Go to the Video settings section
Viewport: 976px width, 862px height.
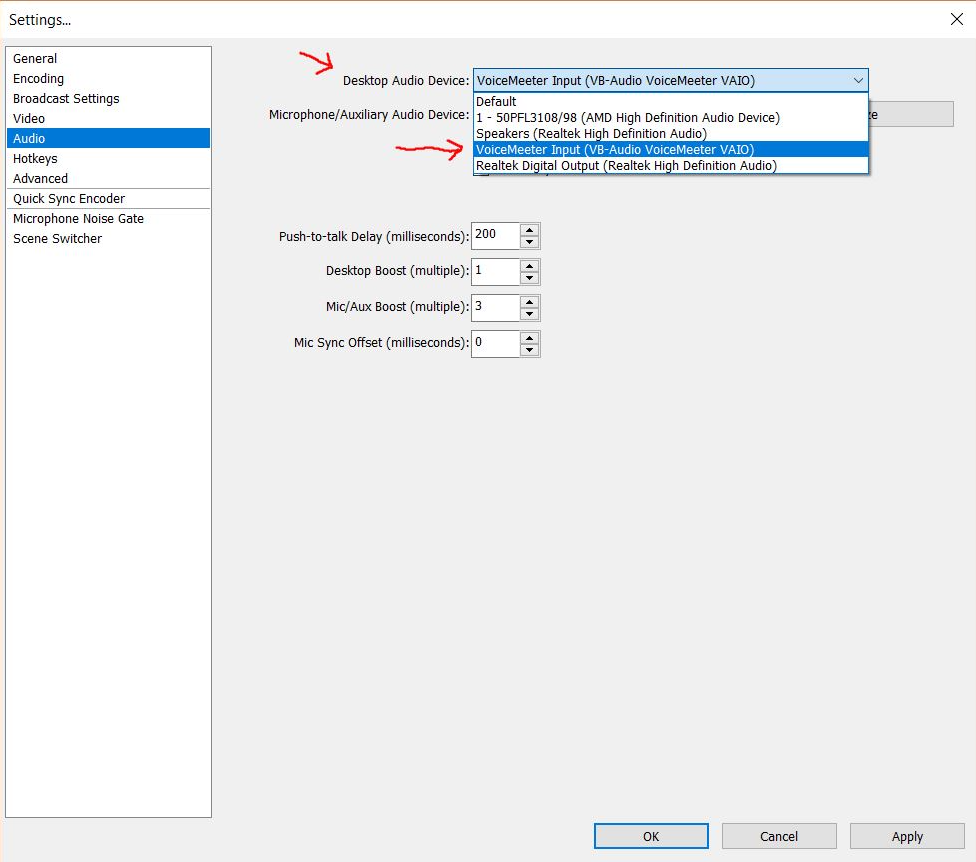108,118
